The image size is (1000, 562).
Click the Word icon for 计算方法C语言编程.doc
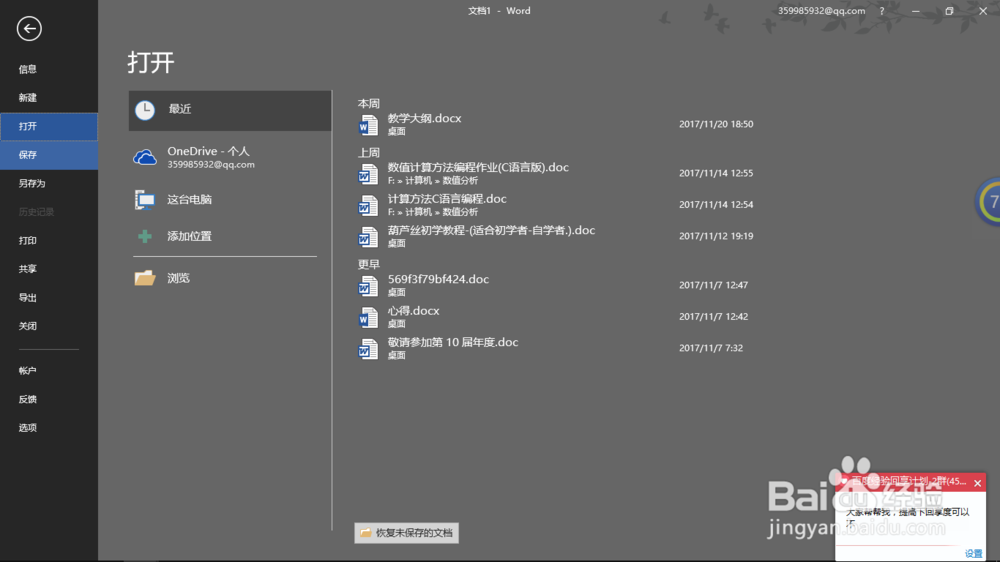click(368, 205)
